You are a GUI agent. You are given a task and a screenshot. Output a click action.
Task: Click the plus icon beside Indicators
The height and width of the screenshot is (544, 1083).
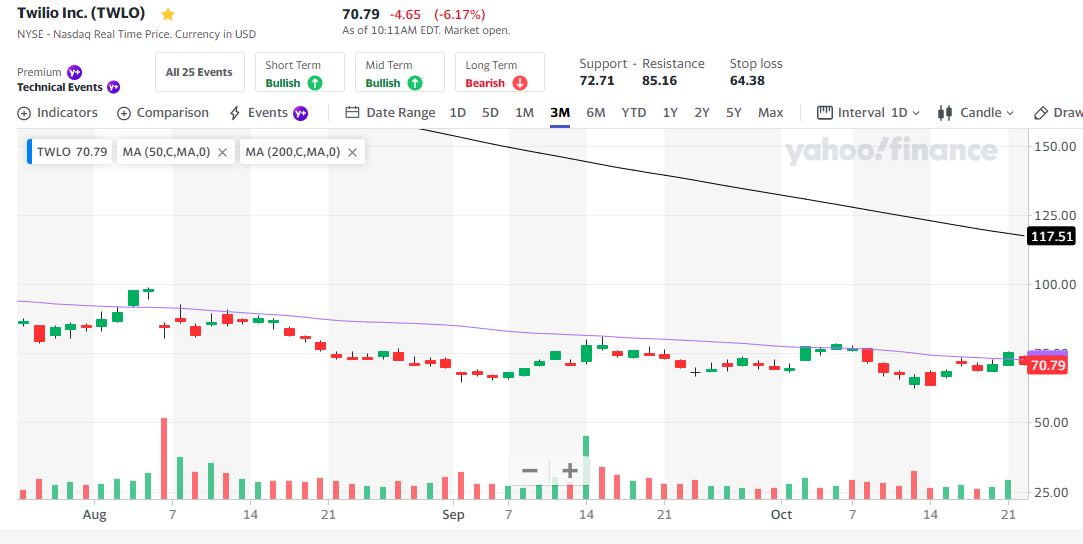pyautogui.click(x=24, y=113)
